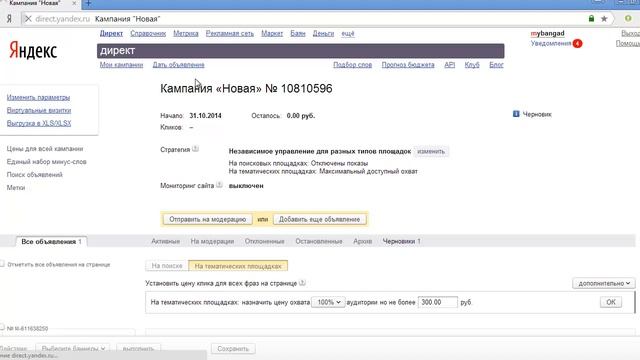The width and height of the screenshot is (640, 360).
Task: Open Подбор слов link
Action: pos(352,65)
